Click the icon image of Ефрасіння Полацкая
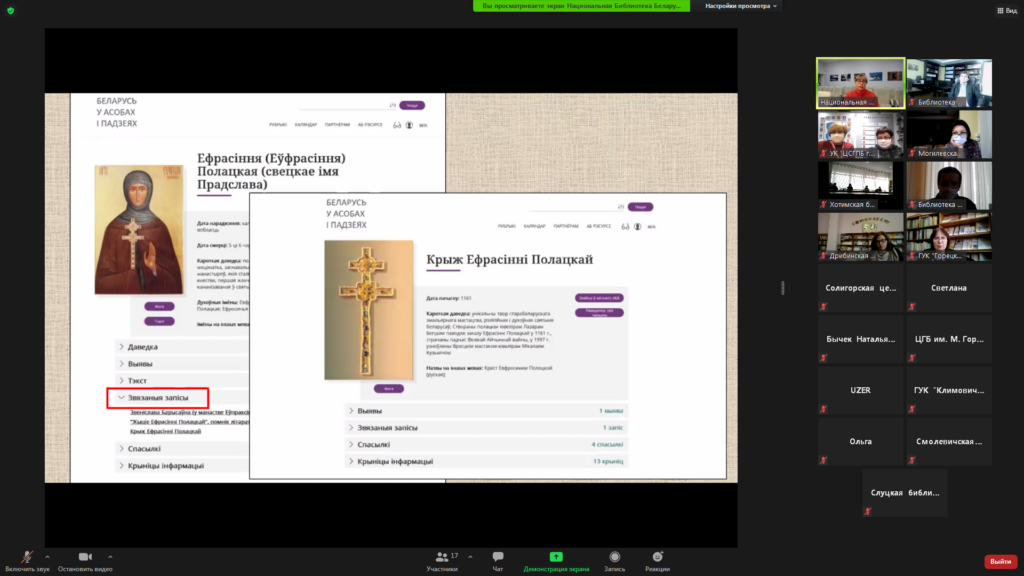Viewport: 1024px width, 576px height. (x=139, y=229)
